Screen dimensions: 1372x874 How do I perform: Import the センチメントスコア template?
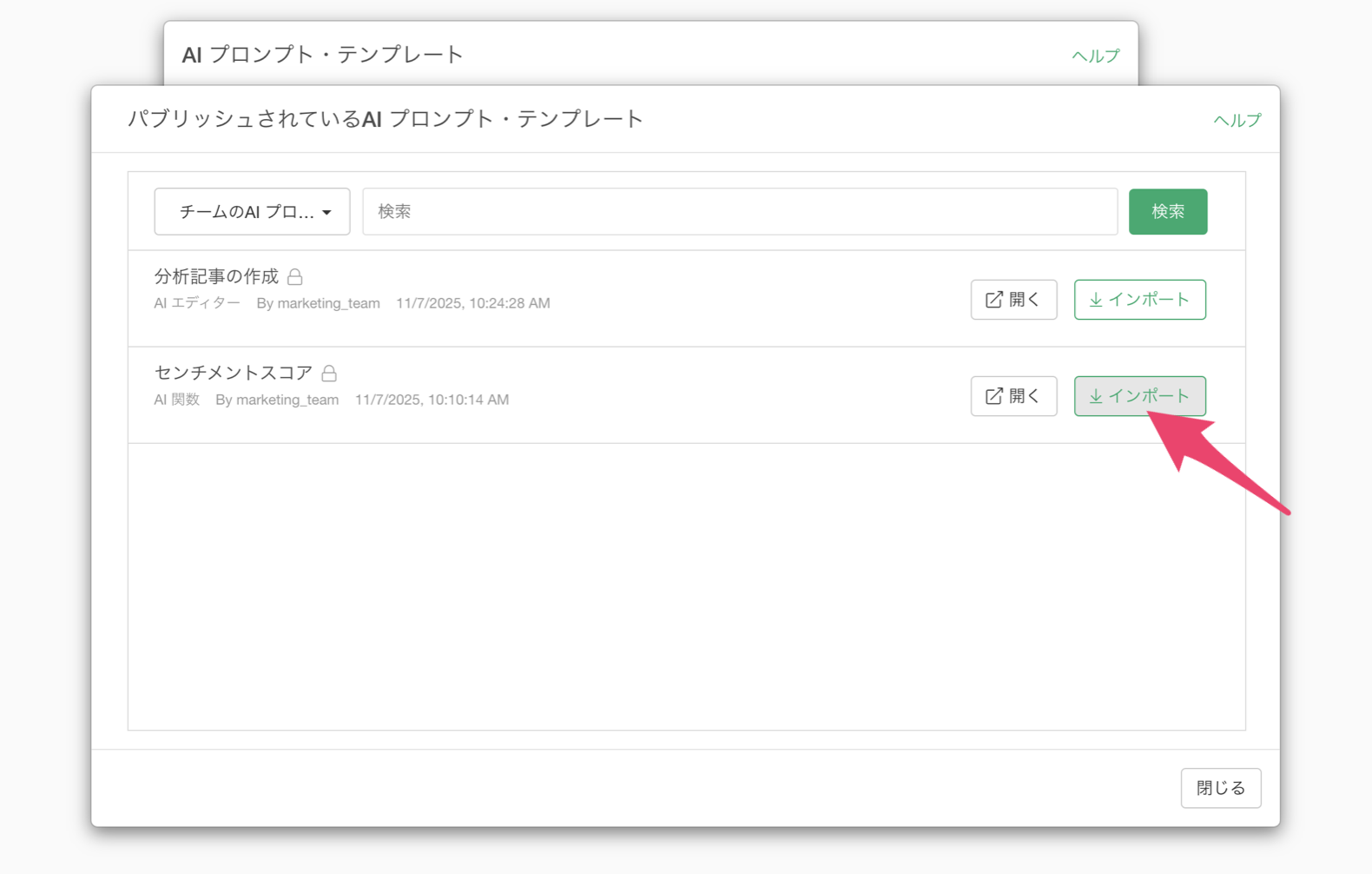[x=1139, y=396]
